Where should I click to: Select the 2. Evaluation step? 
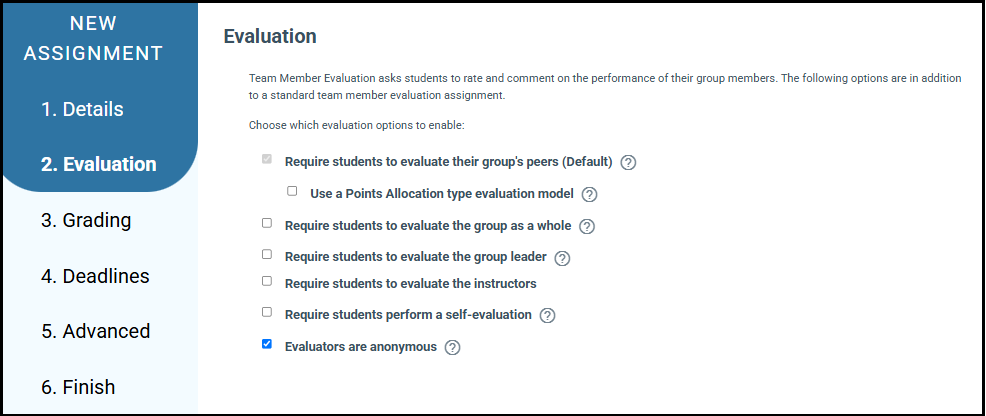(x=98, y=165)
